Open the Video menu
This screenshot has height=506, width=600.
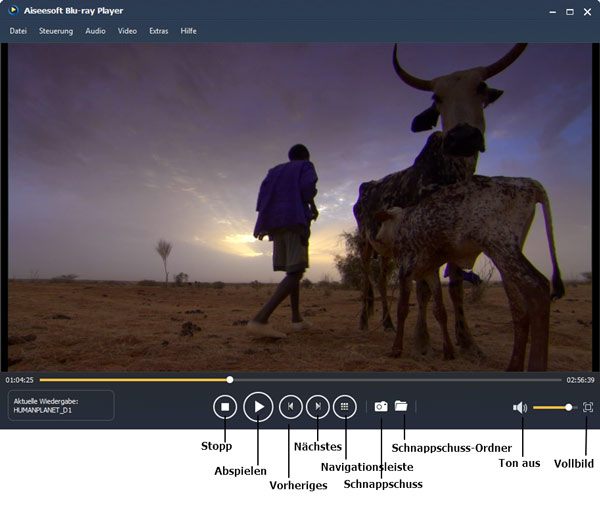(127, 31)
